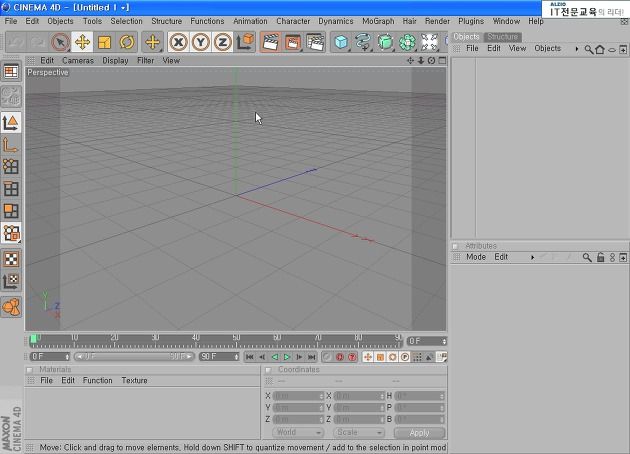This screenshot has width=630, height=454.
Task: Click the search icon in Object Manager
Action: (x=589, y=49)
